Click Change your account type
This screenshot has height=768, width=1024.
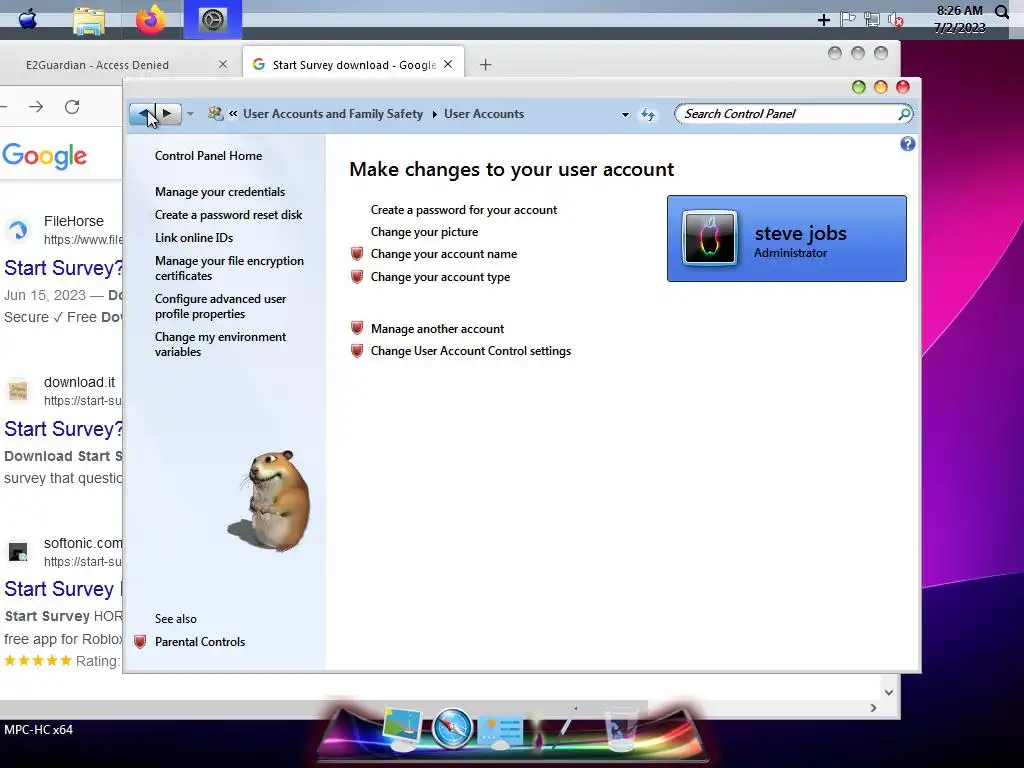tap(440, 277)
